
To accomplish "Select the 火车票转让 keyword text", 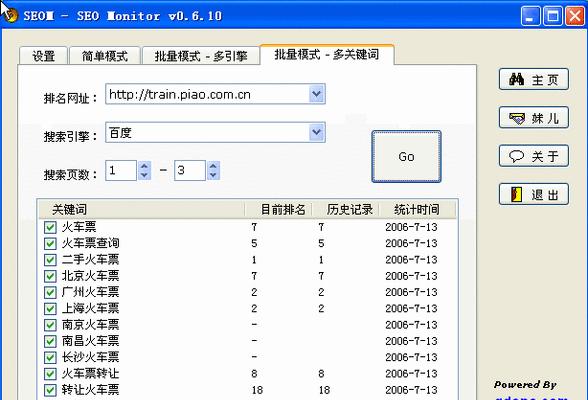I will pos(90,373).
